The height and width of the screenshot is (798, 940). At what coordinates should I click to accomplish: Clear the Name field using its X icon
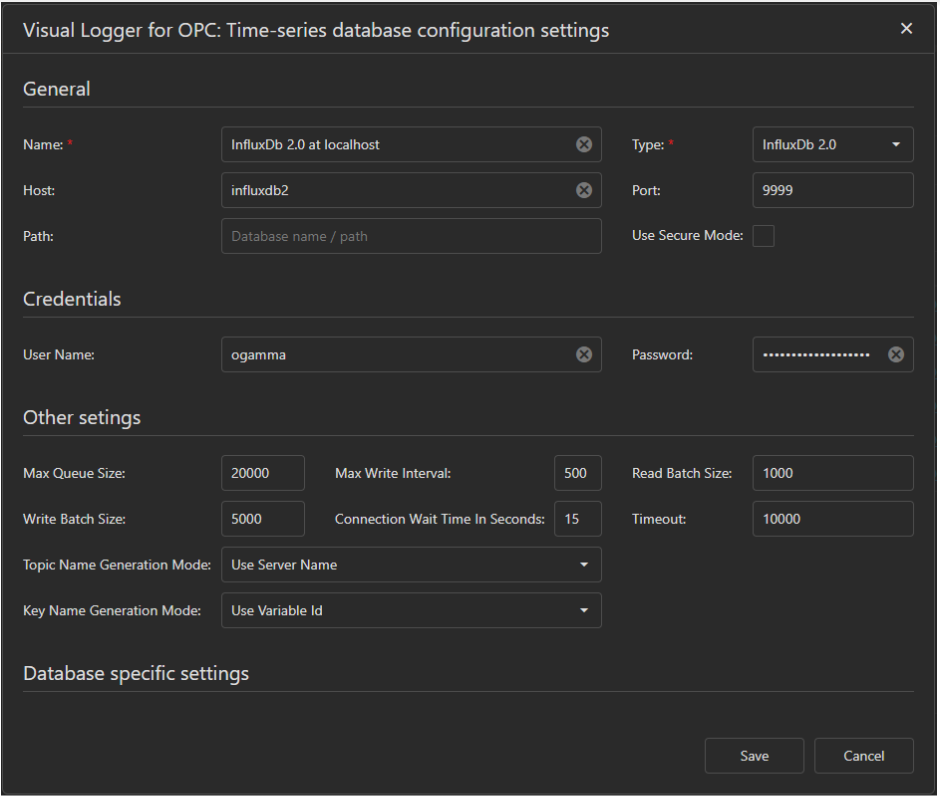point(584,144)
